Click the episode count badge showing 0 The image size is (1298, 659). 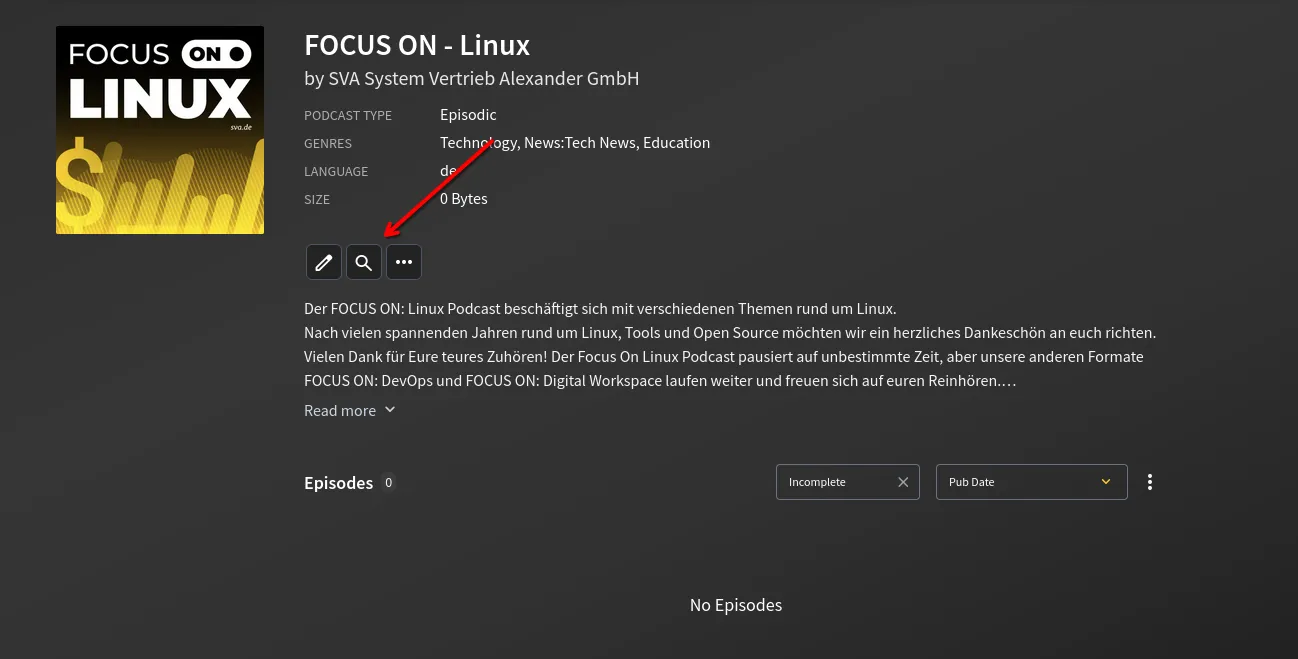(388, 482)
